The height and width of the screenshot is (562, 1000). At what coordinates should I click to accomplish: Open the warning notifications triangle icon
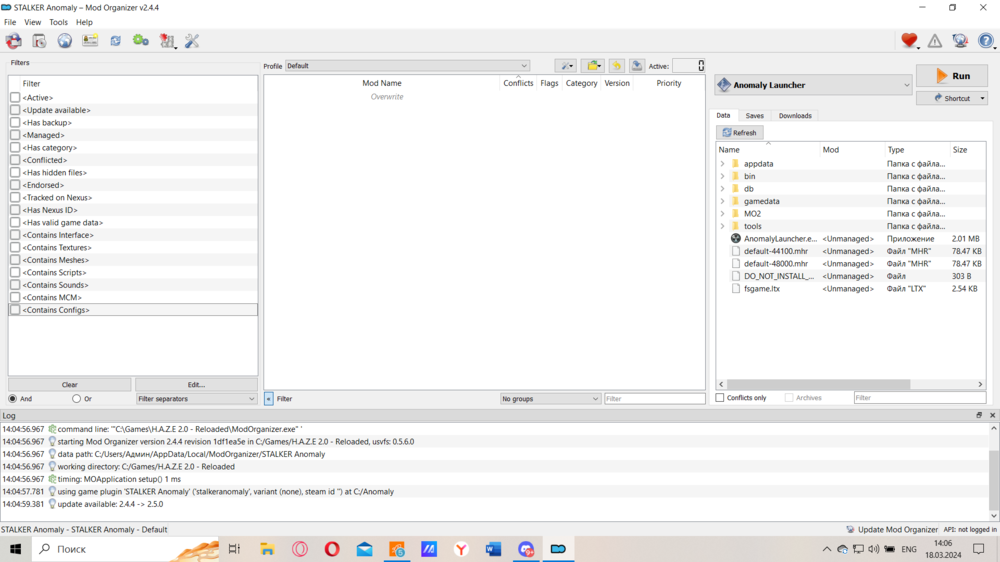pyautogui.click(x=934, y=41)
